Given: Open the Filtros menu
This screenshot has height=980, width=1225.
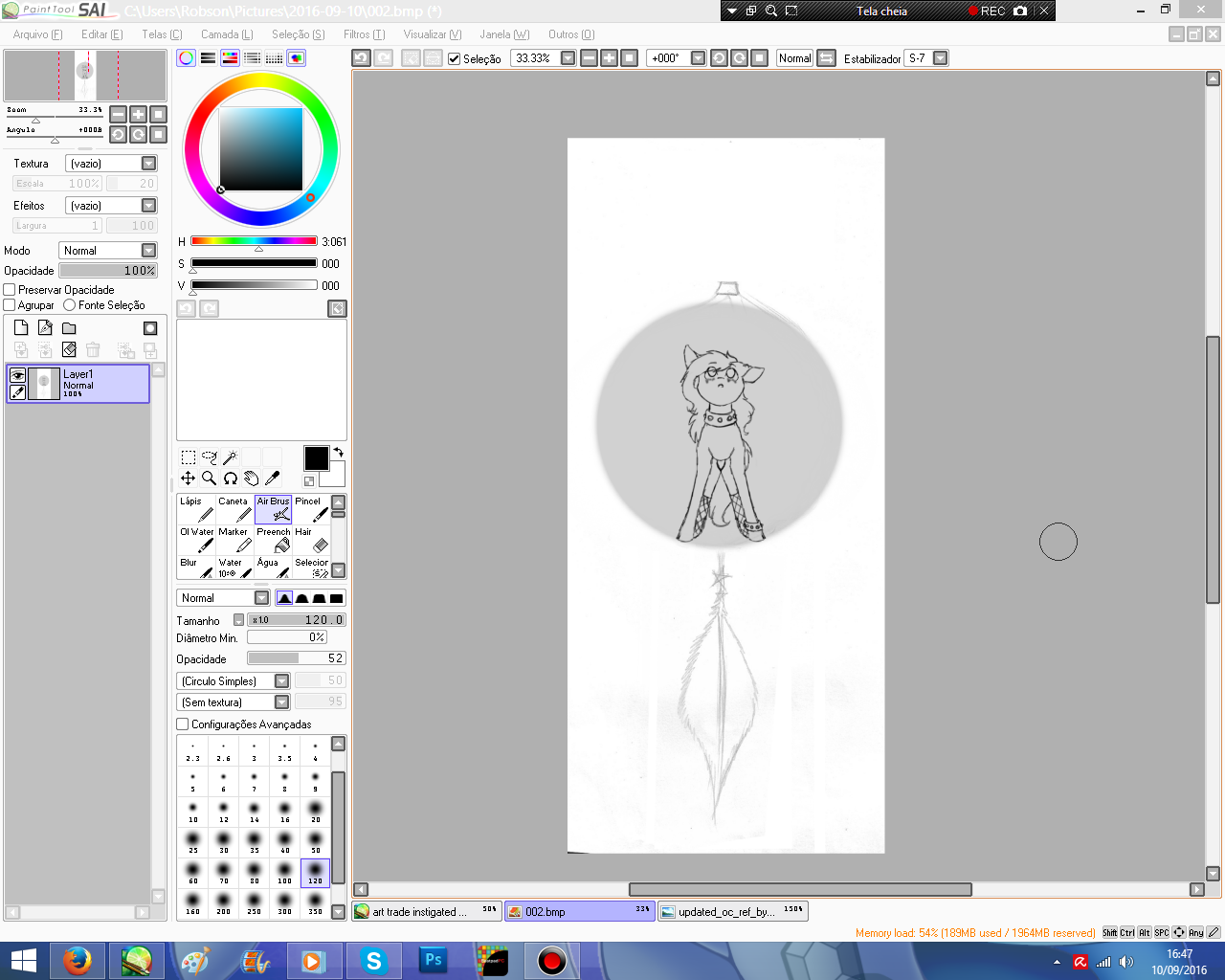Looking at the screenshot, I should (365, 34).
